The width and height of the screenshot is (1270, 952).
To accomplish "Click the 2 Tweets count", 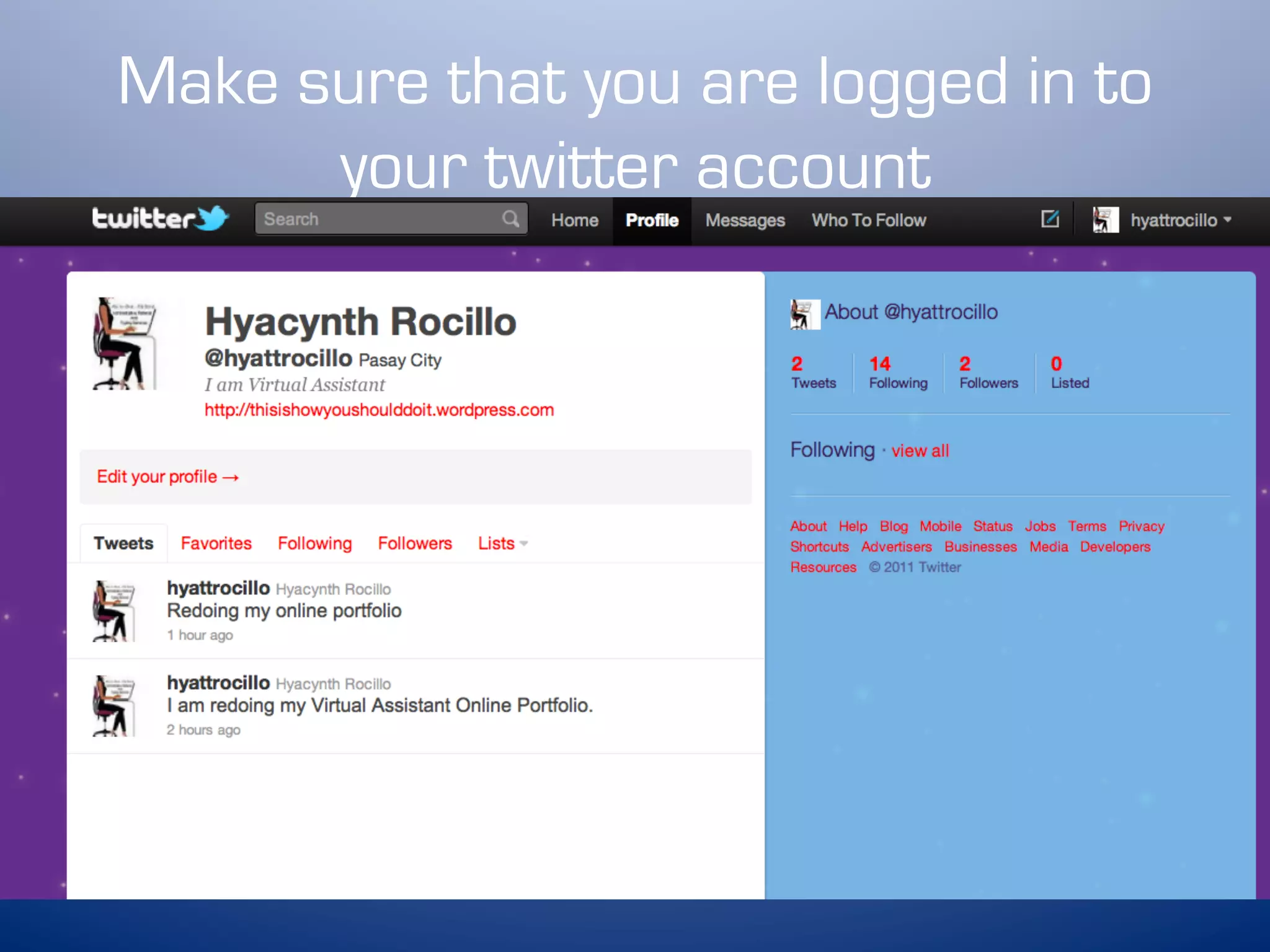I will [x=814, y=372].
